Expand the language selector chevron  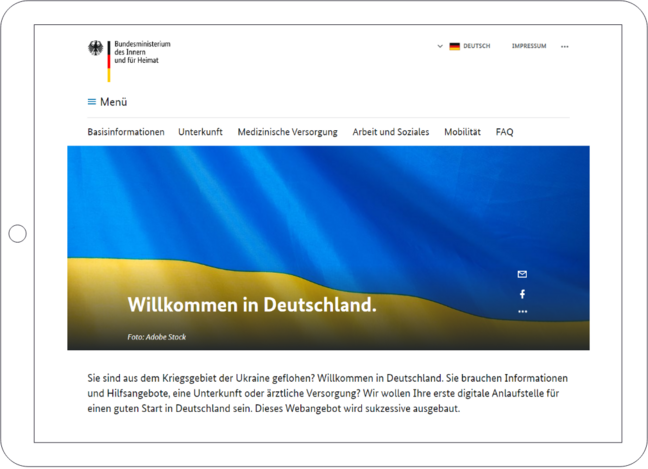(440, 46)
